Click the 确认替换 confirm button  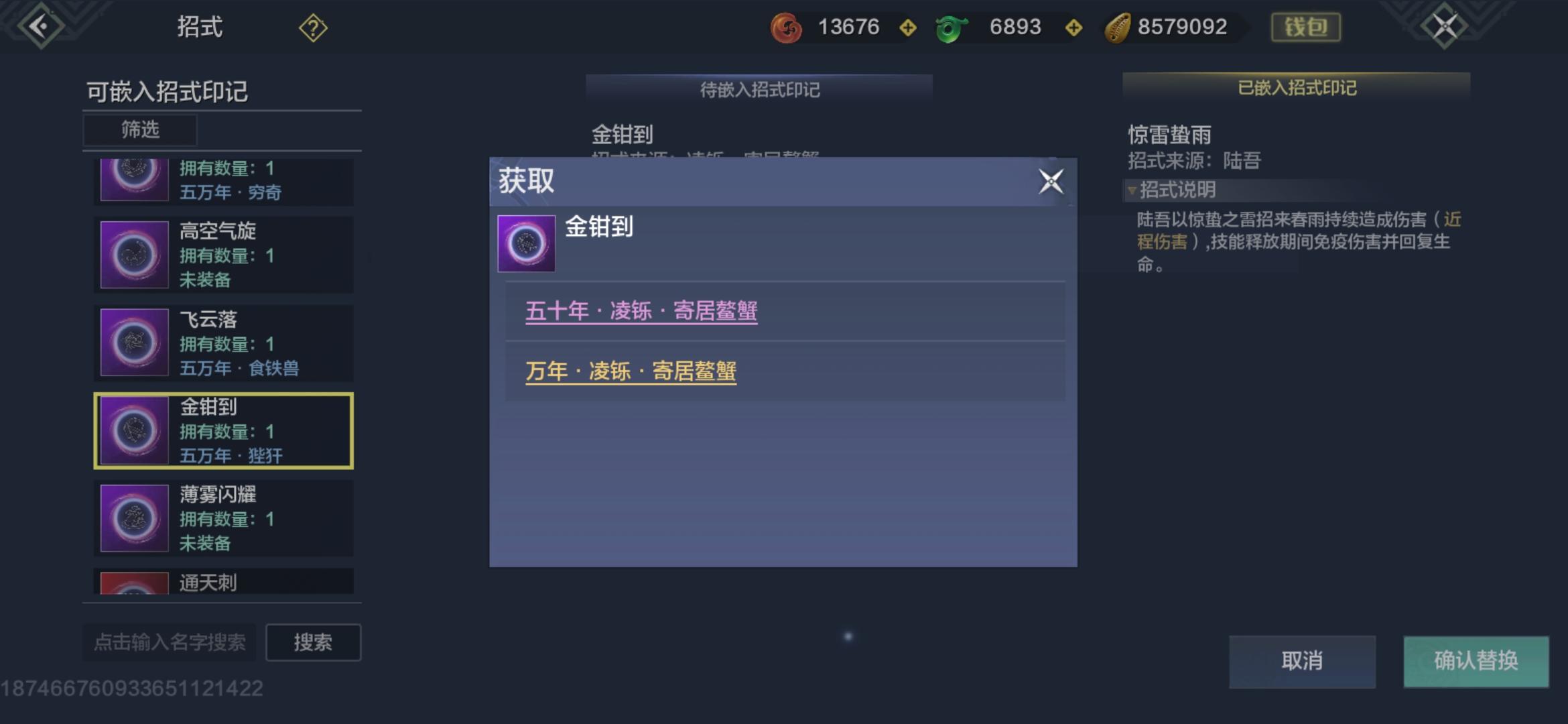click(1476, 661)
